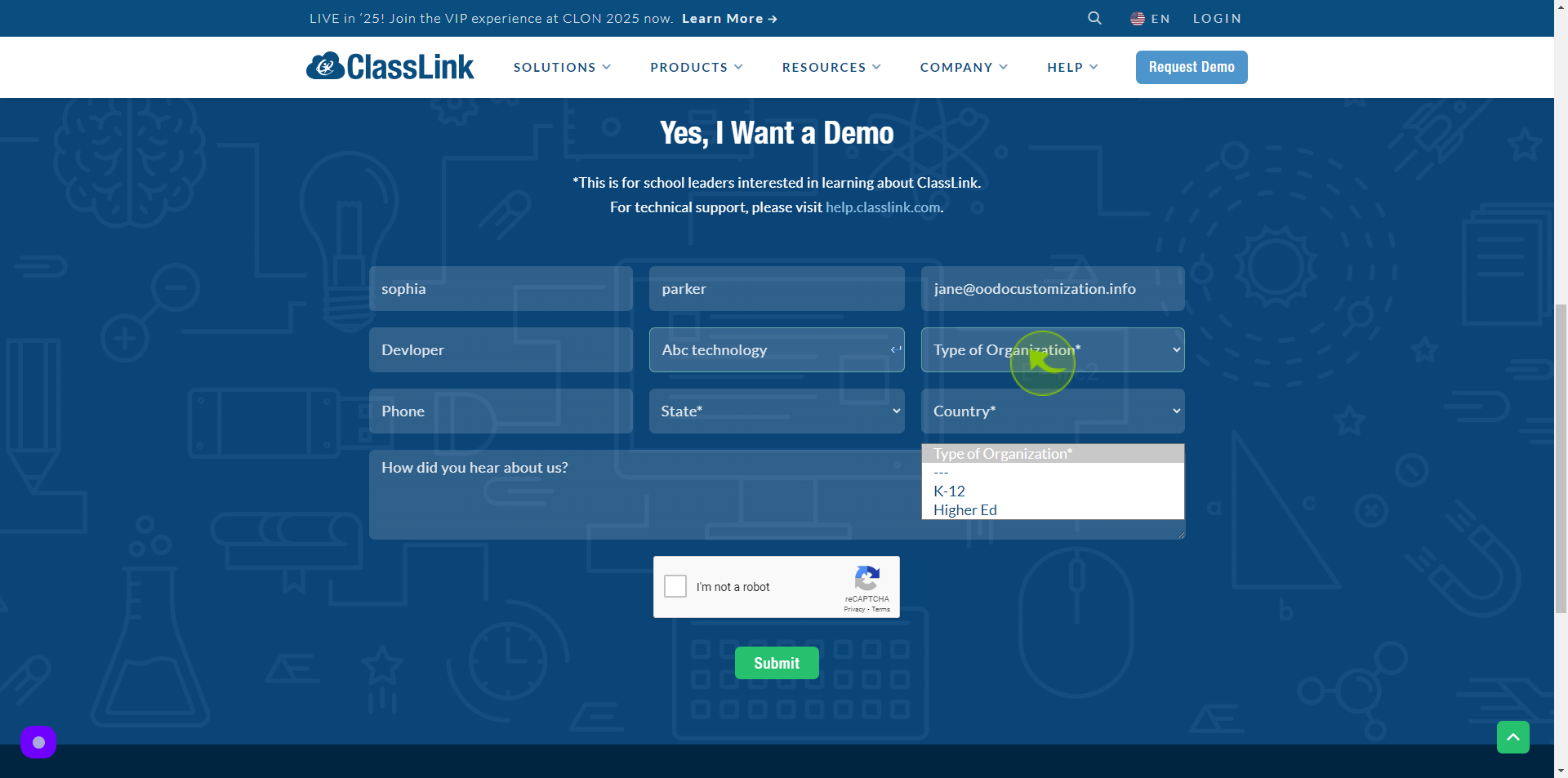Open the Country dropdown
Image resolution: width=1568 pixels, height=778 pixels.
click(x=1053, y=411)
